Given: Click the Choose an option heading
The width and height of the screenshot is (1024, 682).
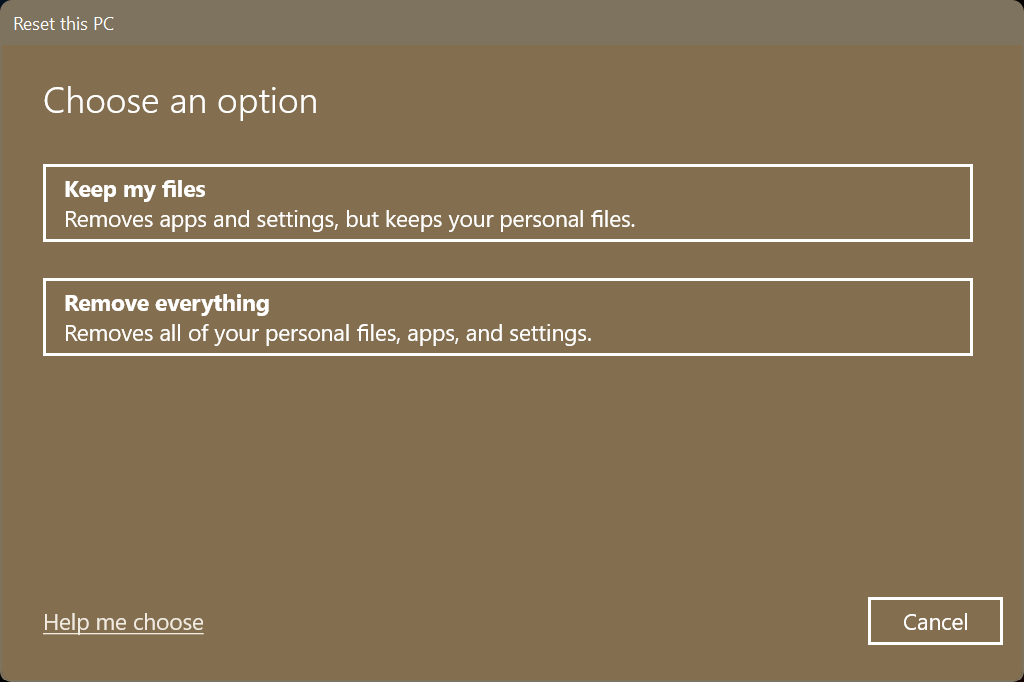Looking at the screenshot, I should pyautogui.click(x=179, y=100).
